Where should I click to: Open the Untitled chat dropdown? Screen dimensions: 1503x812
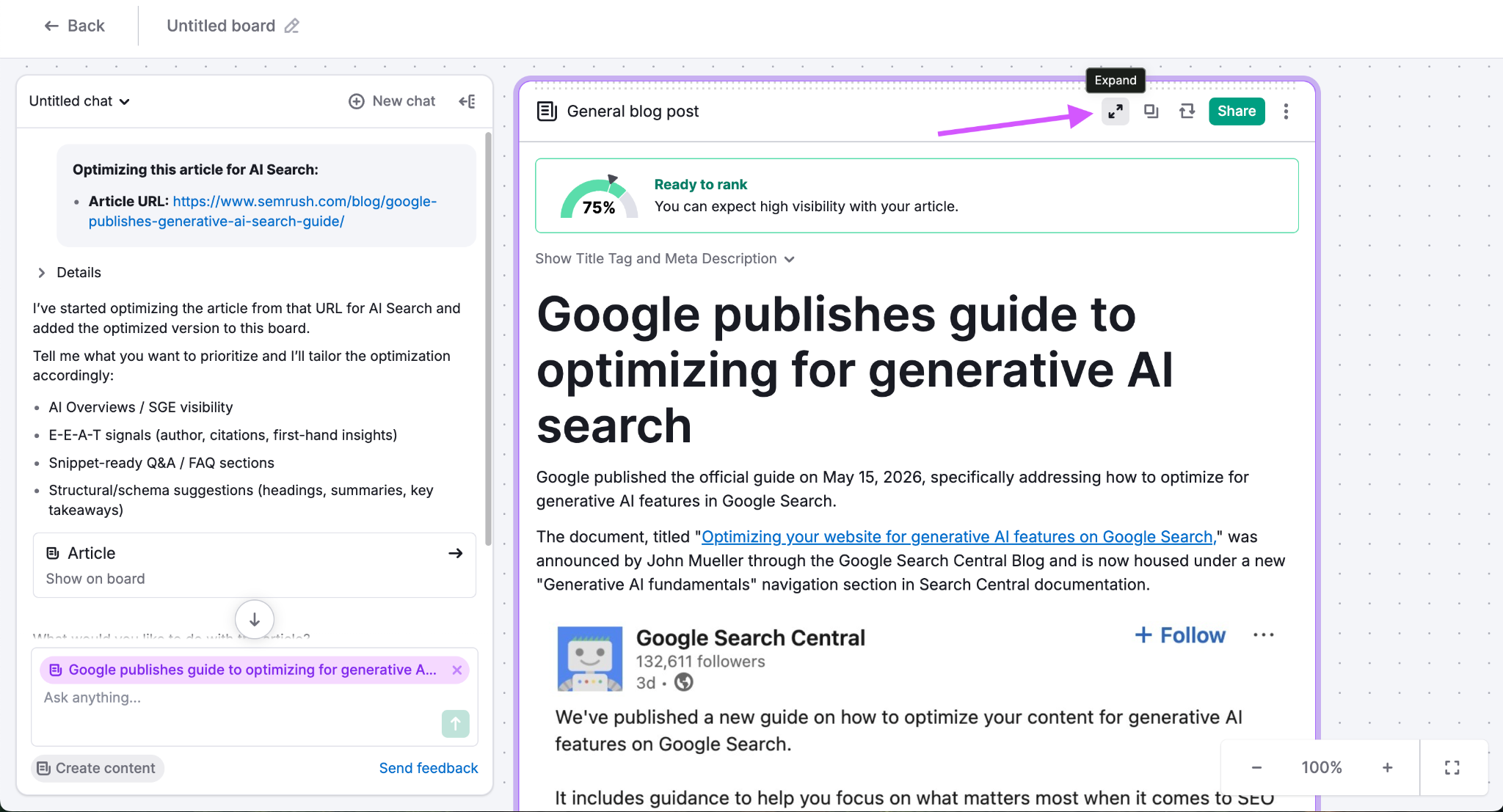click(79, 101)
